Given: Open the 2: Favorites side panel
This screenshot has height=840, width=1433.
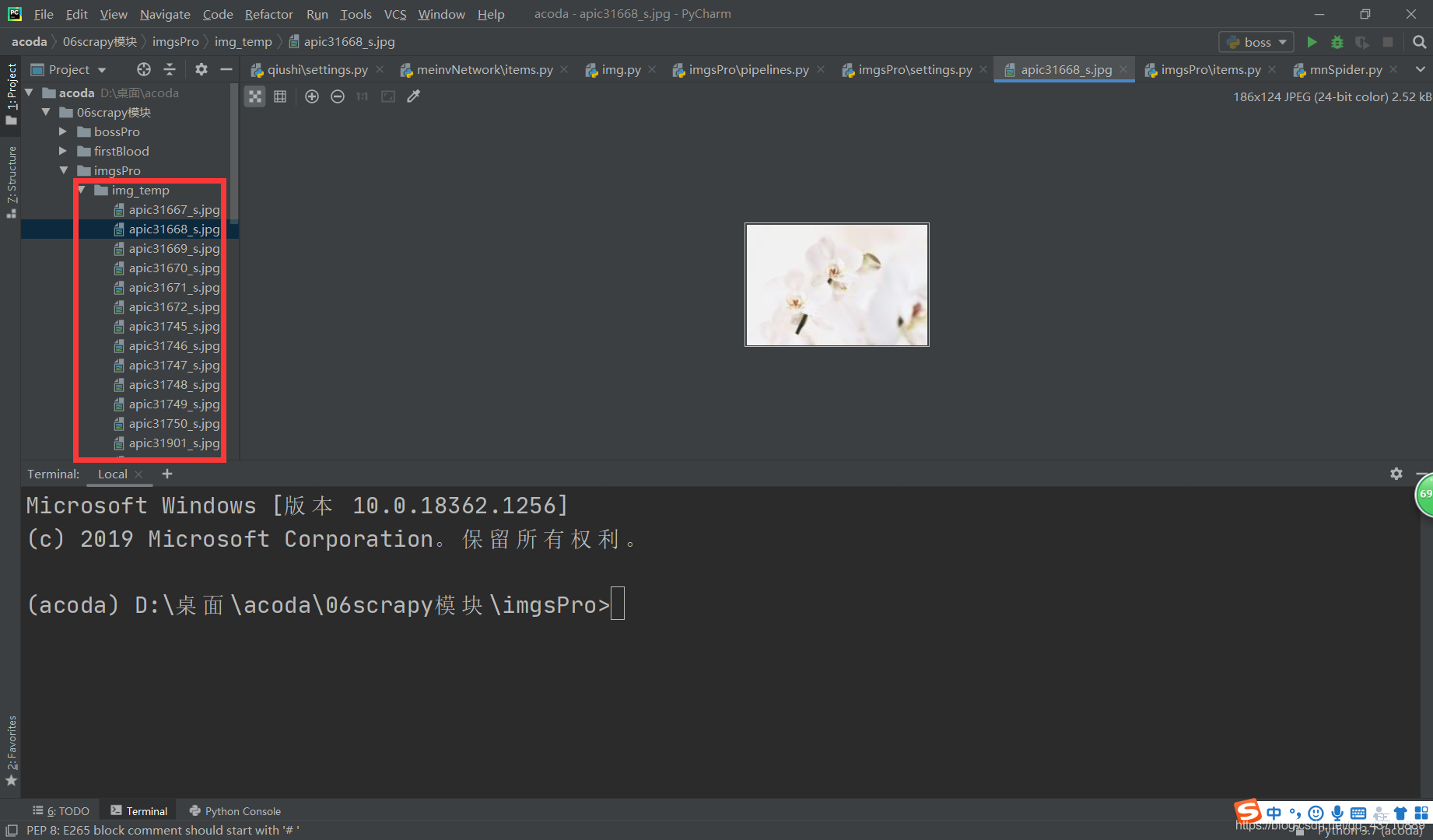Looking at the screenshot, I should [11, 751].
